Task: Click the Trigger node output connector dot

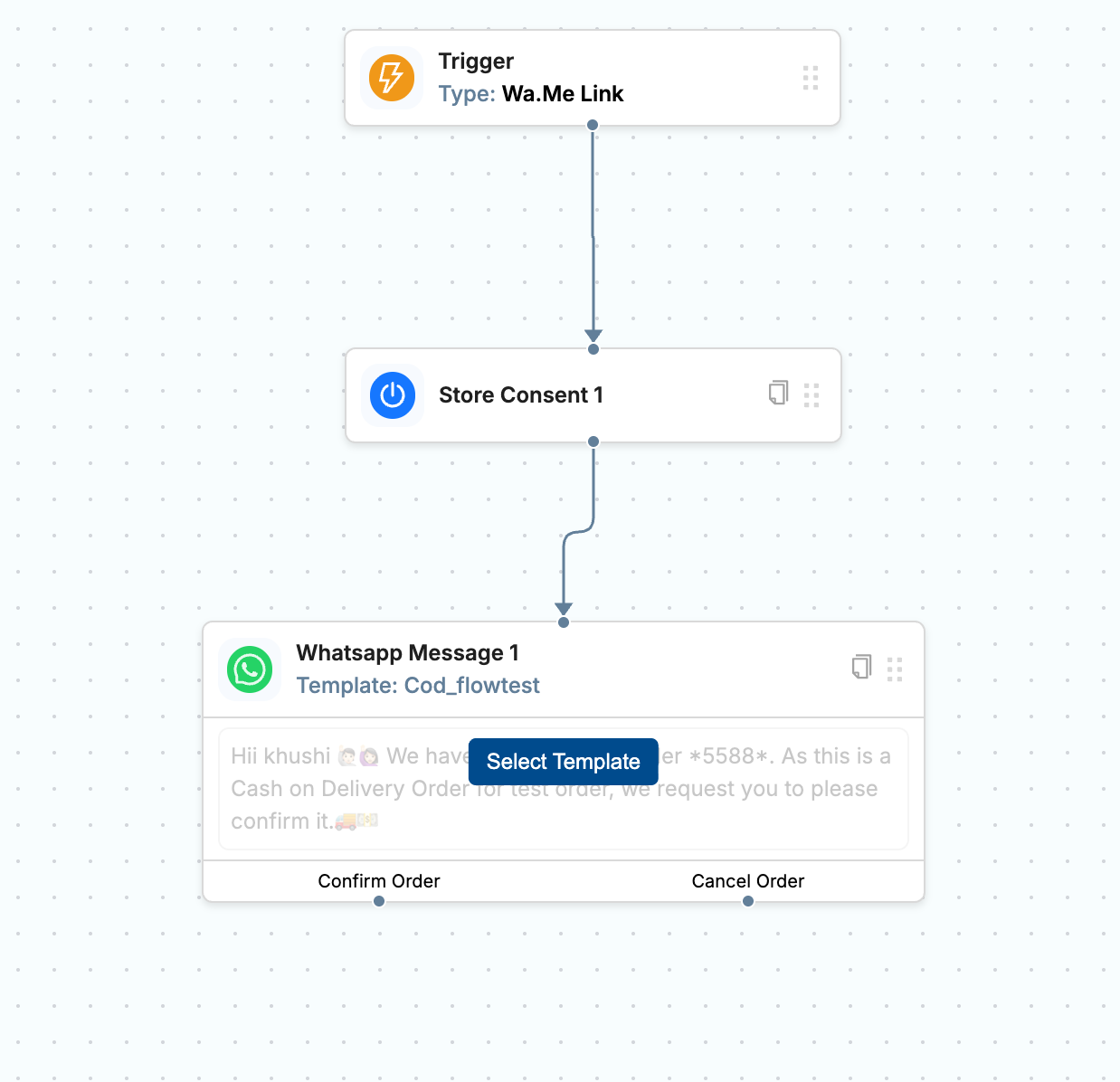Action: point(593,125)
